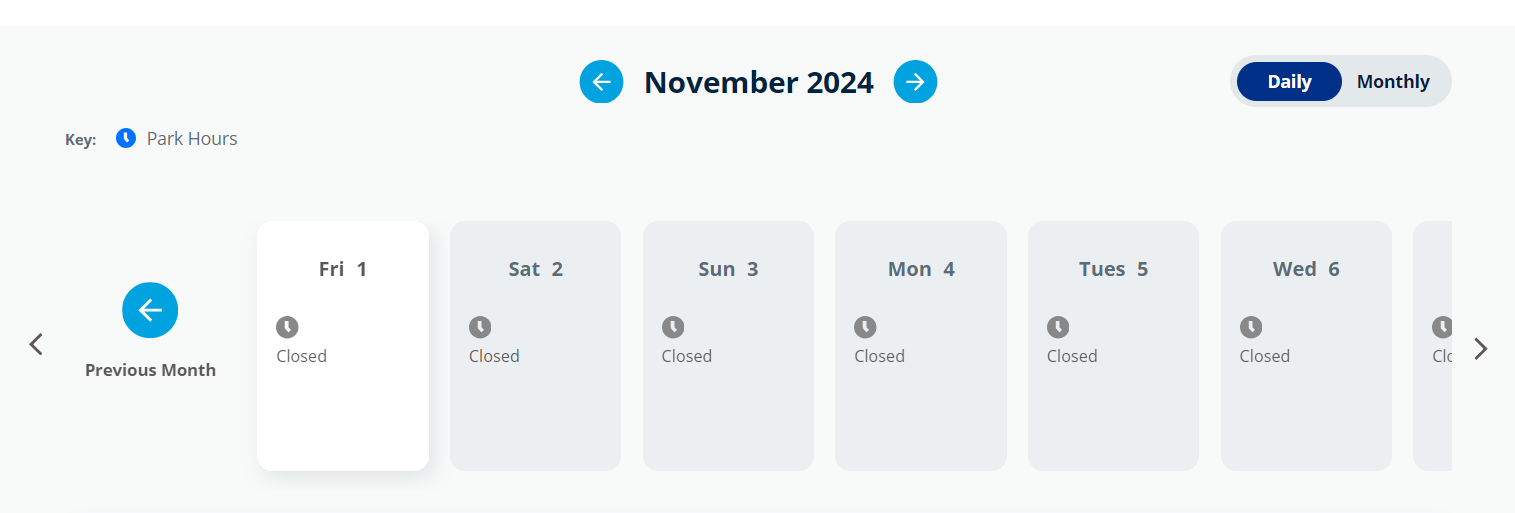The image size is (1515, 513).
Task: Go to previous month arrow beside November 2024
Action: coord(601,82)
